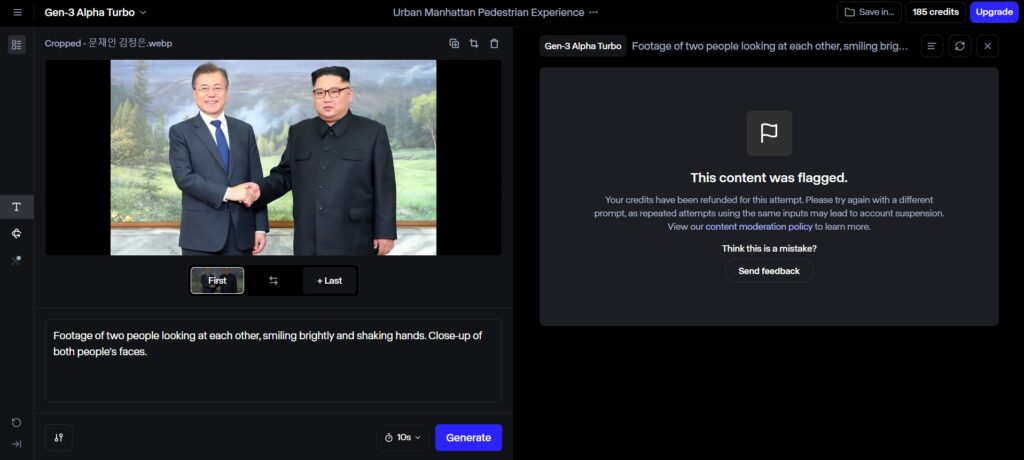Dismiss the flagged result with X

[987, 46]
